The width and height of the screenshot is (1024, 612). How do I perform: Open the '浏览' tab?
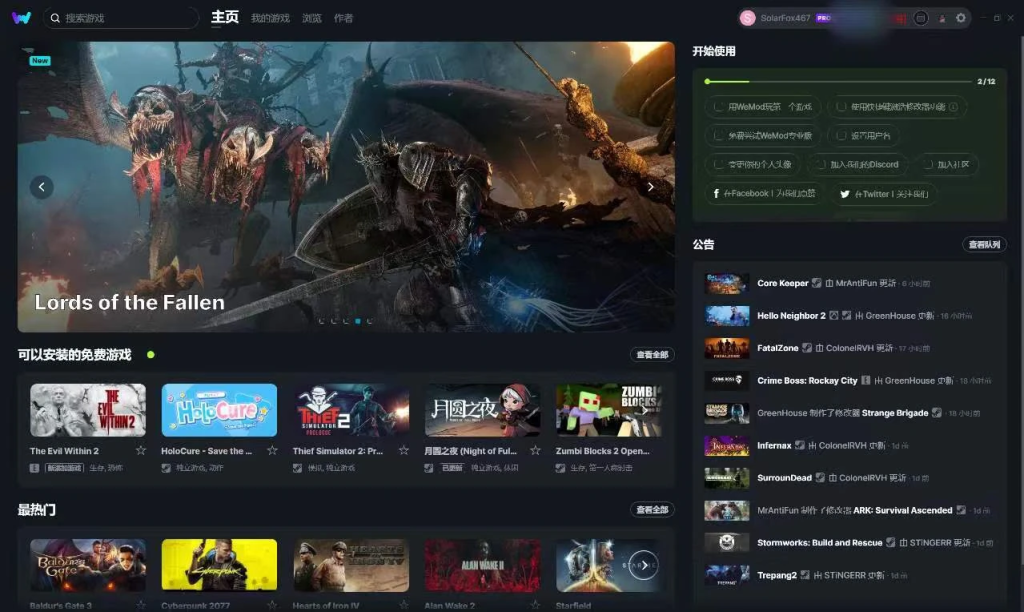point(312,18)
